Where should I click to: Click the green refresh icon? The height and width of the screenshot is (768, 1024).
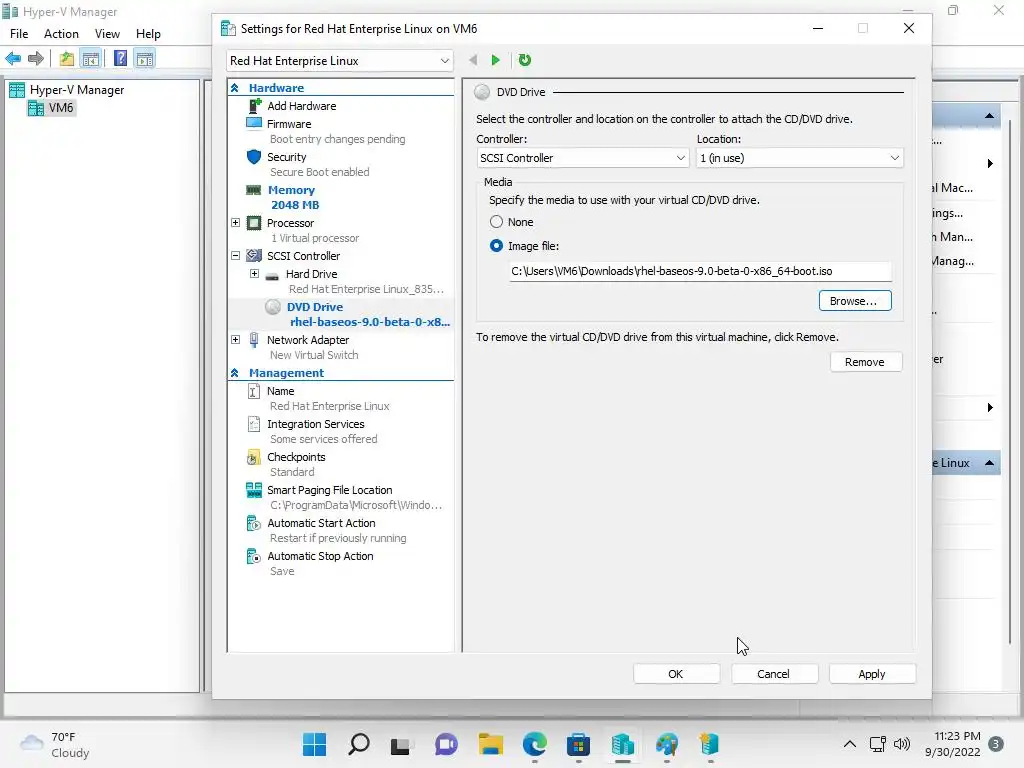[x=524, y=60]
